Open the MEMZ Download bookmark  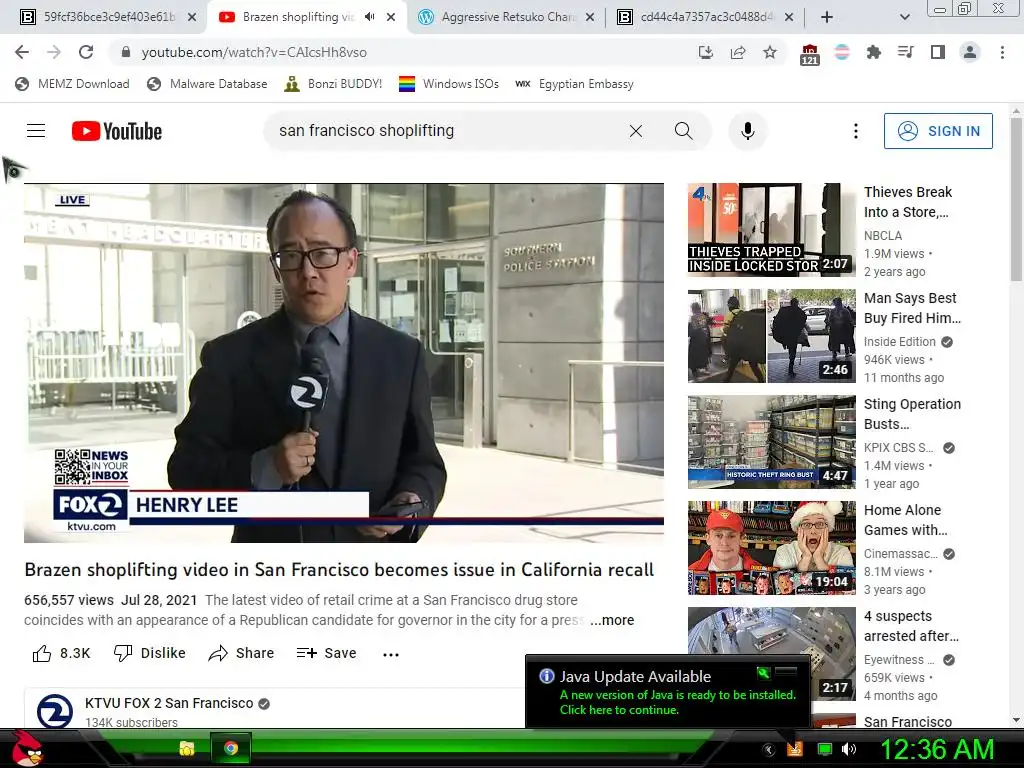72,84
